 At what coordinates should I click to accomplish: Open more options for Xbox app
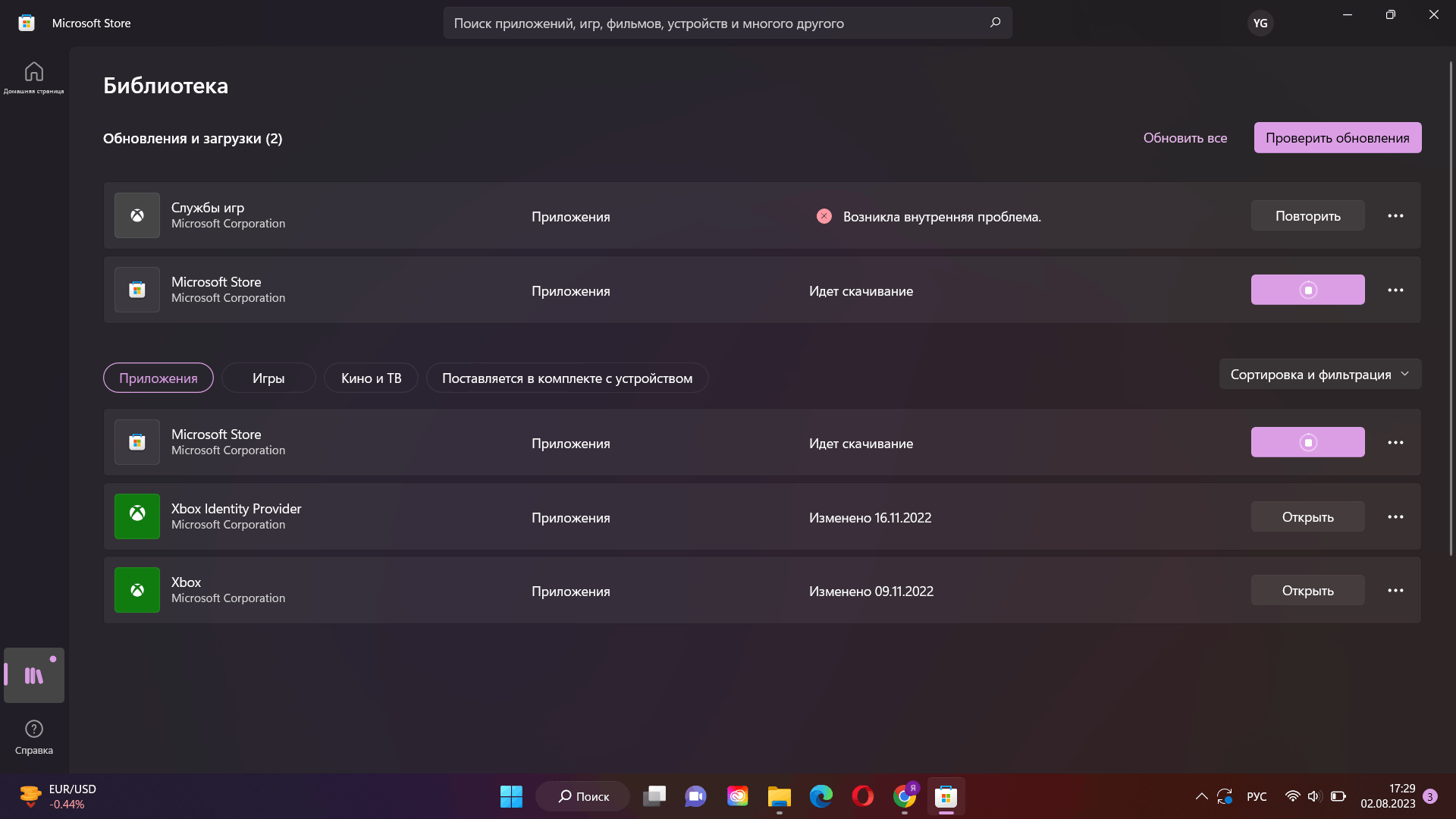[1395, 591]
